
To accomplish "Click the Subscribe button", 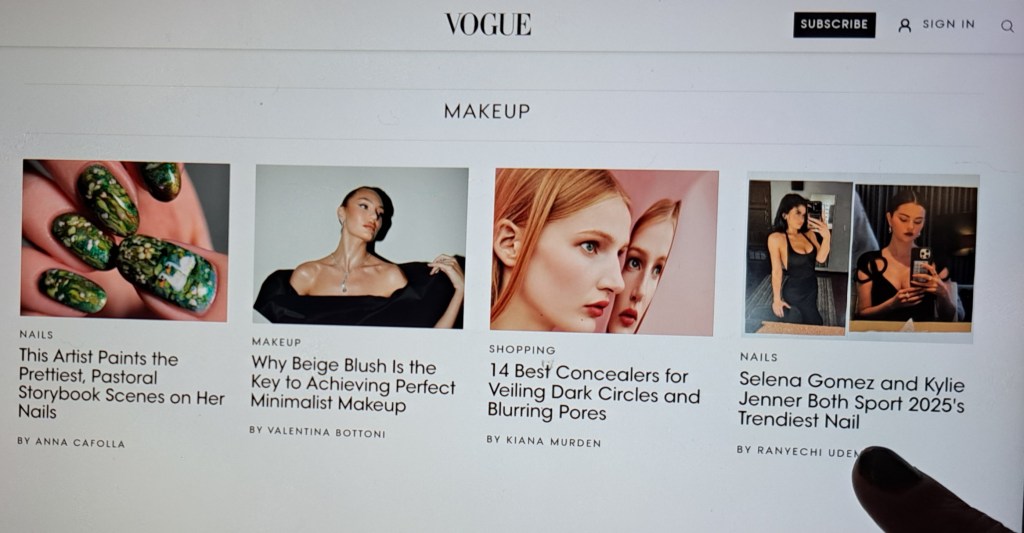I will 834,25.
